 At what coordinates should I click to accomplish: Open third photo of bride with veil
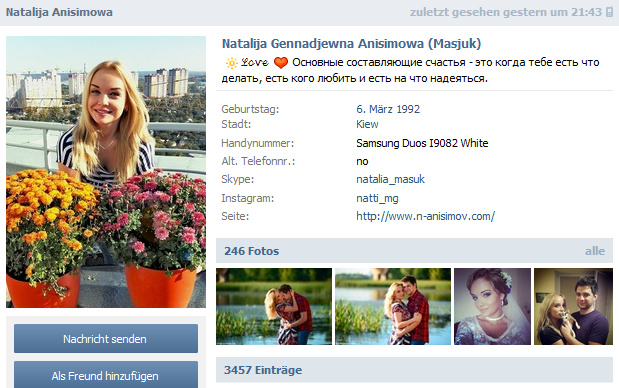[x=492, y=306]
